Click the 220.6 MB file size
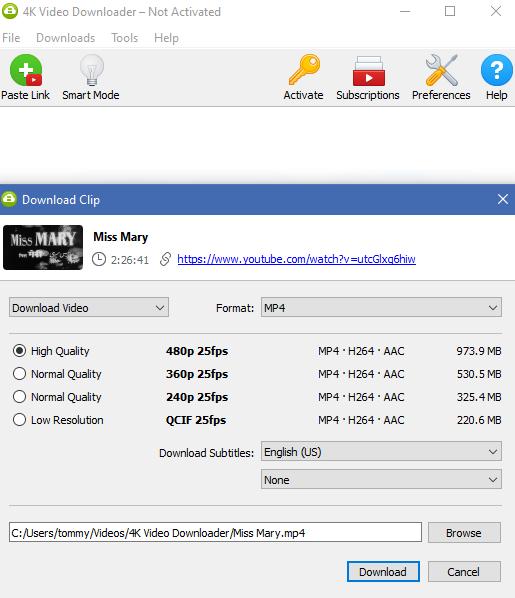 coord(479,420)
